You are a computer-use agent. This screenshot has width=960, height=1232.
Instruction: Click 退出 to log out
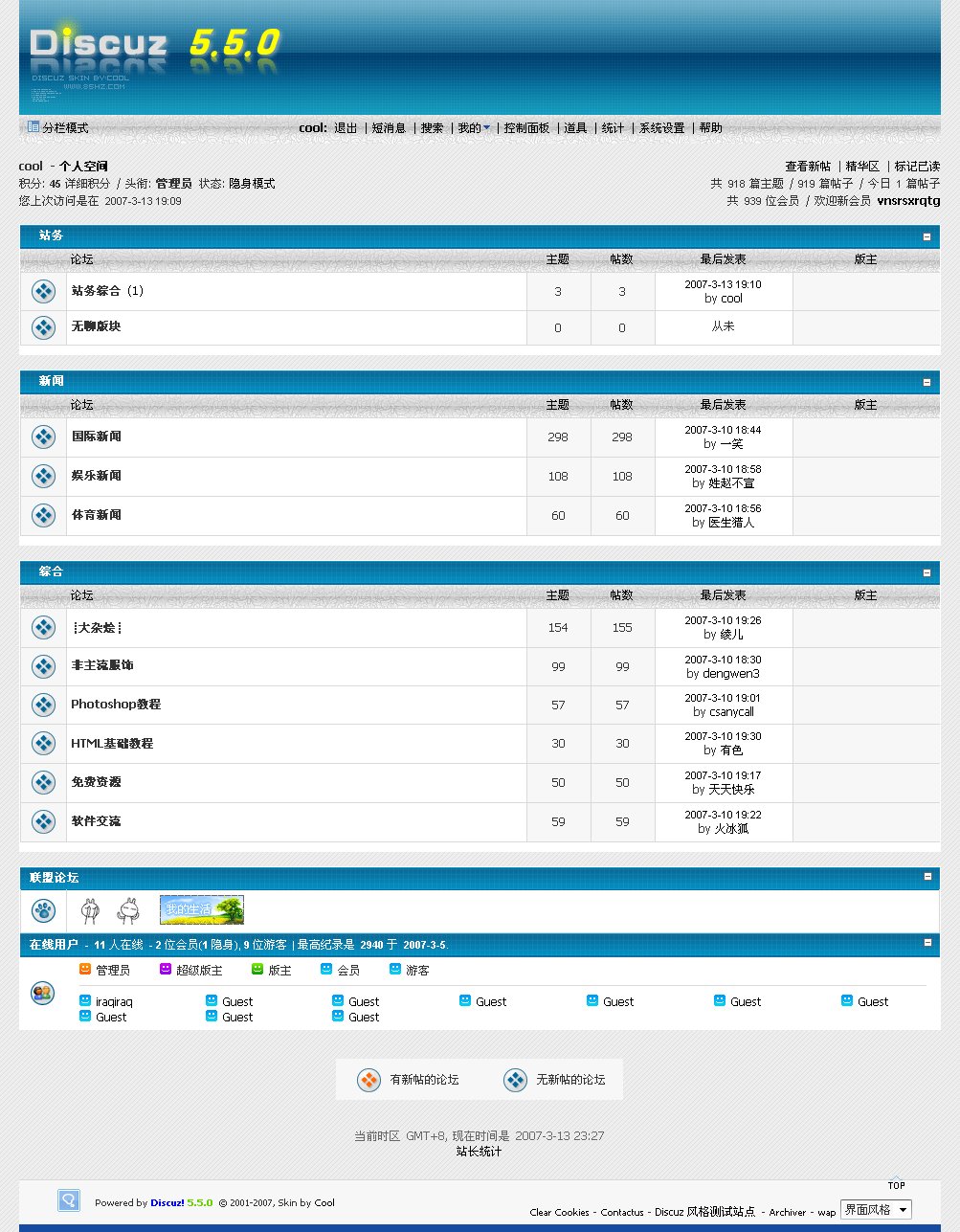346,128
